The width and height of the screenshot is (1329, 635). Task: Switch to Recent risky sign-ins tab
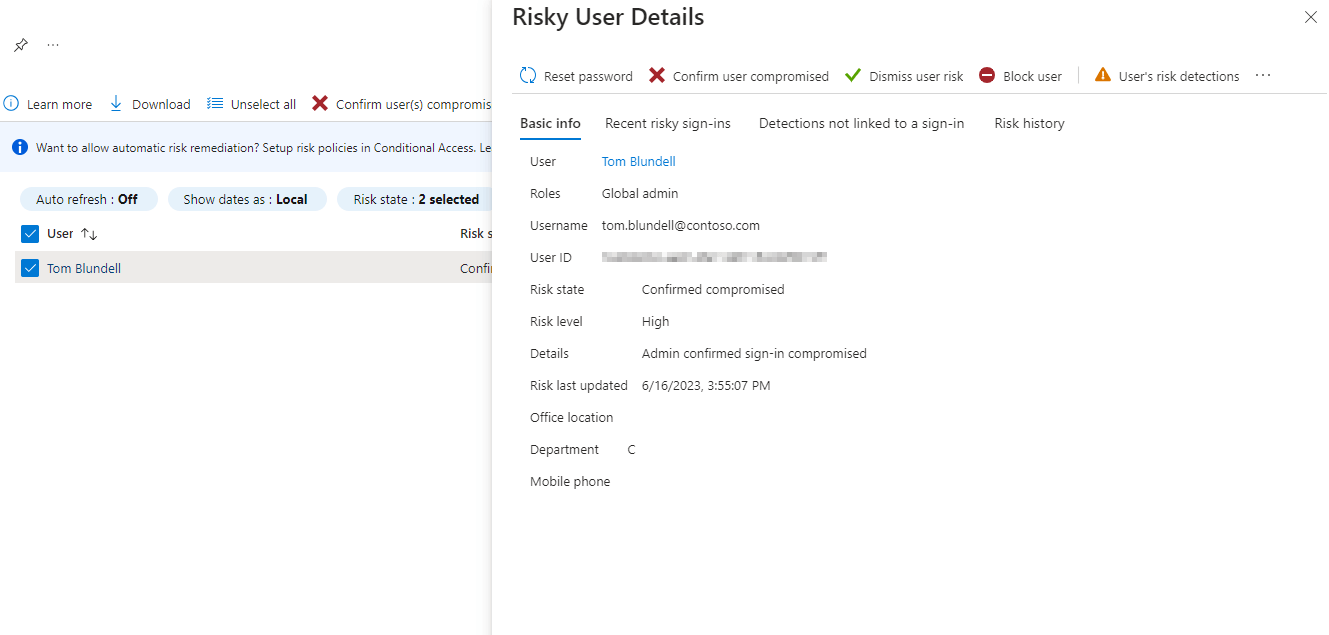coord(668,123)
